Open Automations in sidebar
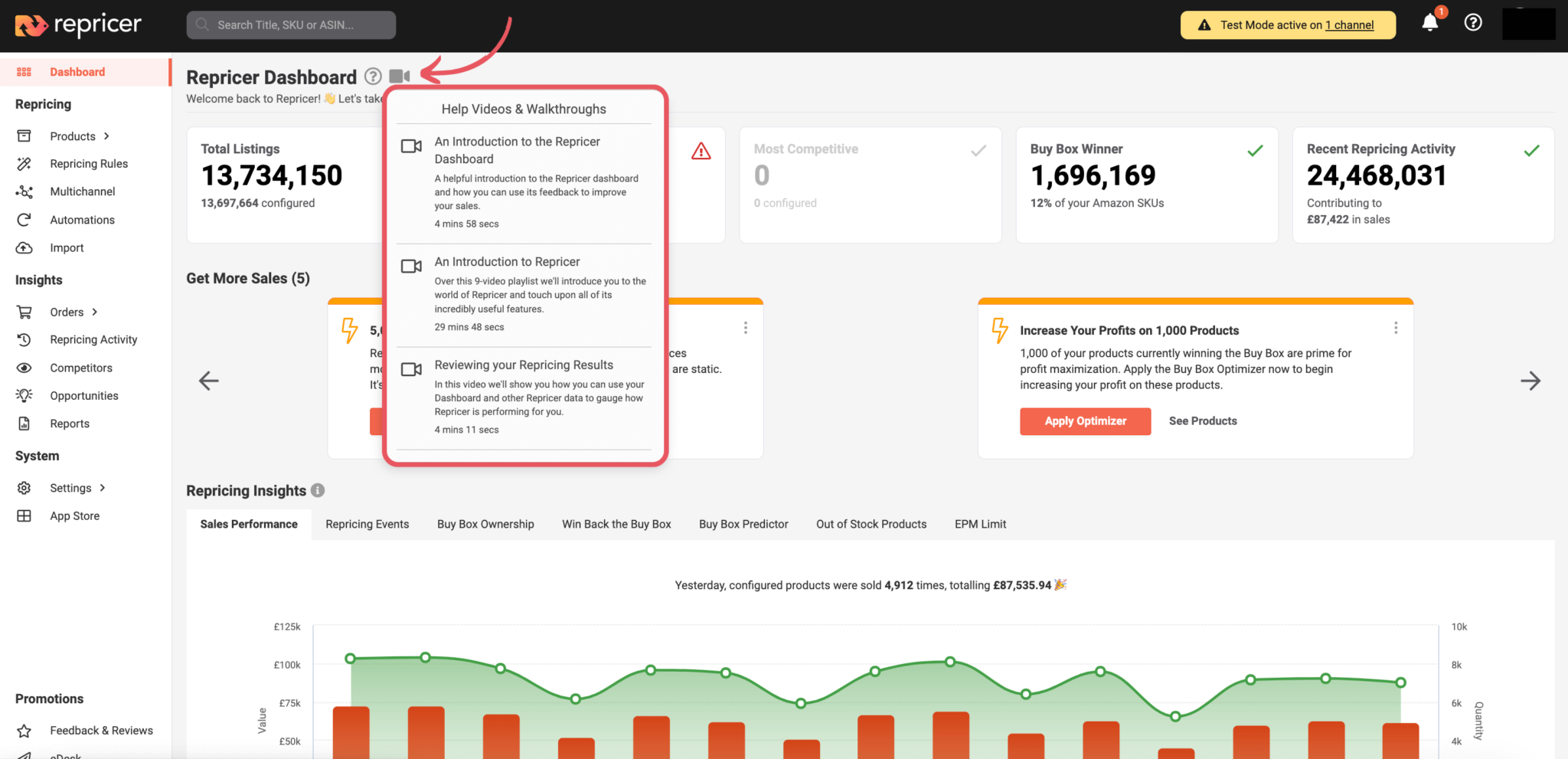The image size is (1568, 759). pyautogui.click(x=82, y=220)
